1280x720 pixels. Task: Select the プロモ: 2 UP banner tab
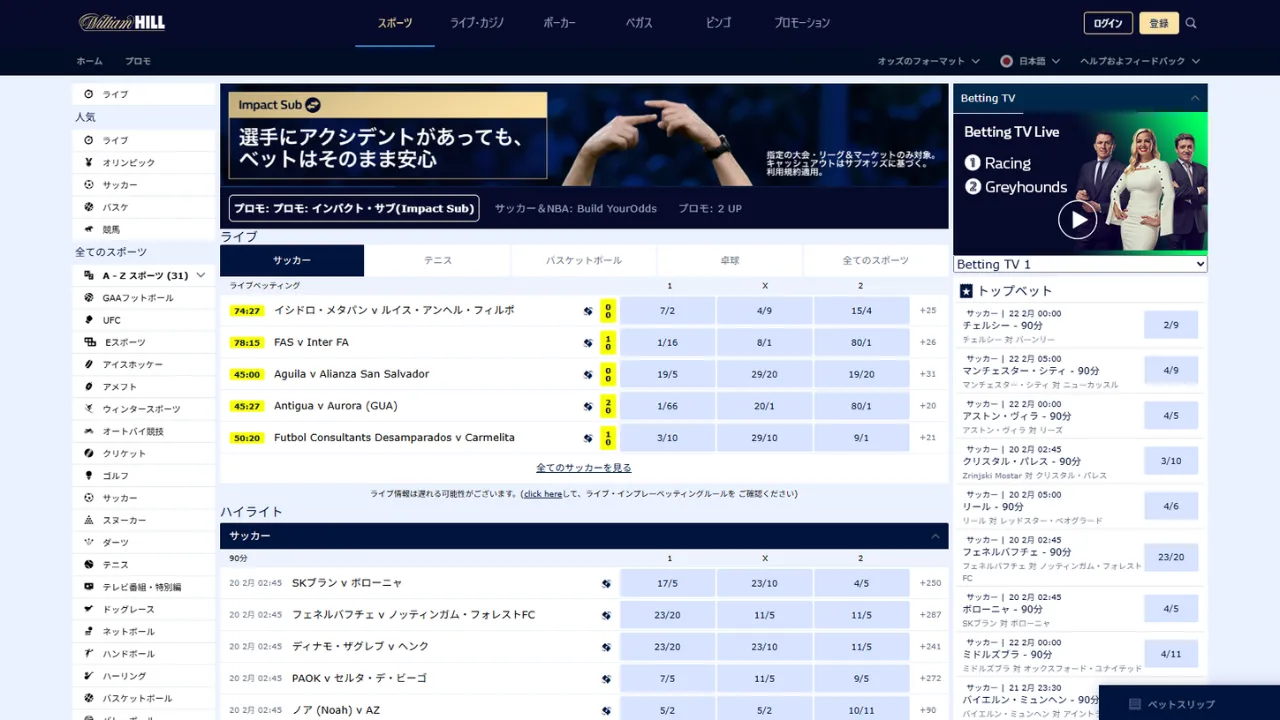[710, 208]
